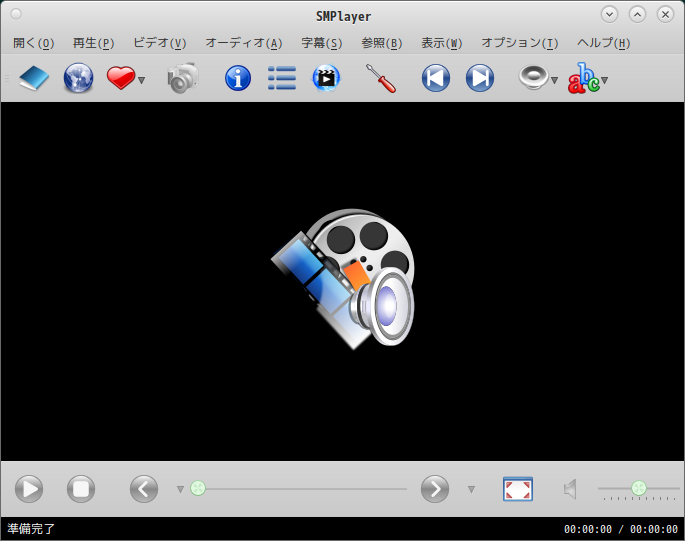This screenshot has width=685, height=541.
Task: Start playback with Play button
Action: coord(29,489)
